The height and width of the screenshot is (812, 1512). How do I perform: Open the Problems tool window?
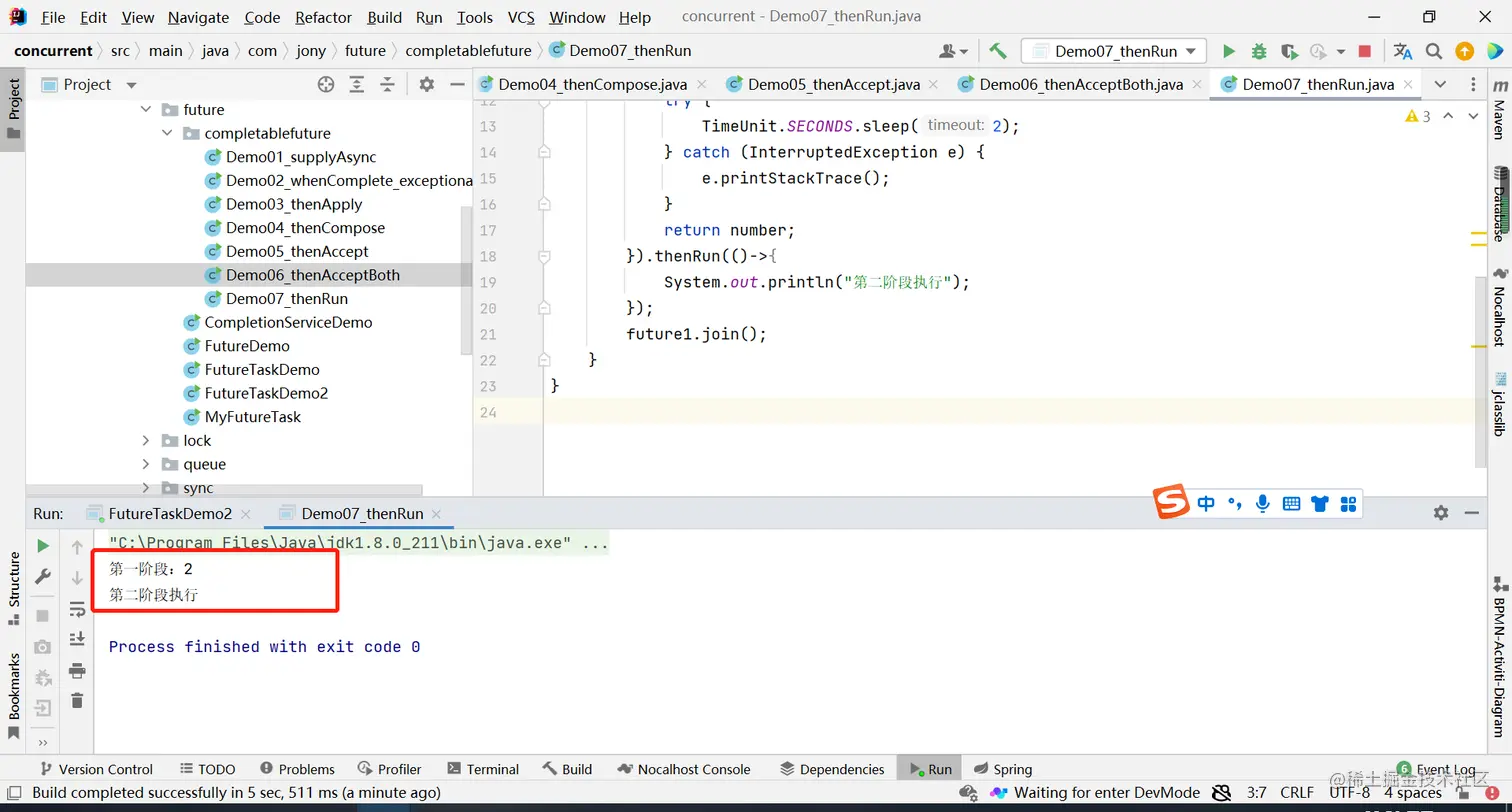coord(297,769)
